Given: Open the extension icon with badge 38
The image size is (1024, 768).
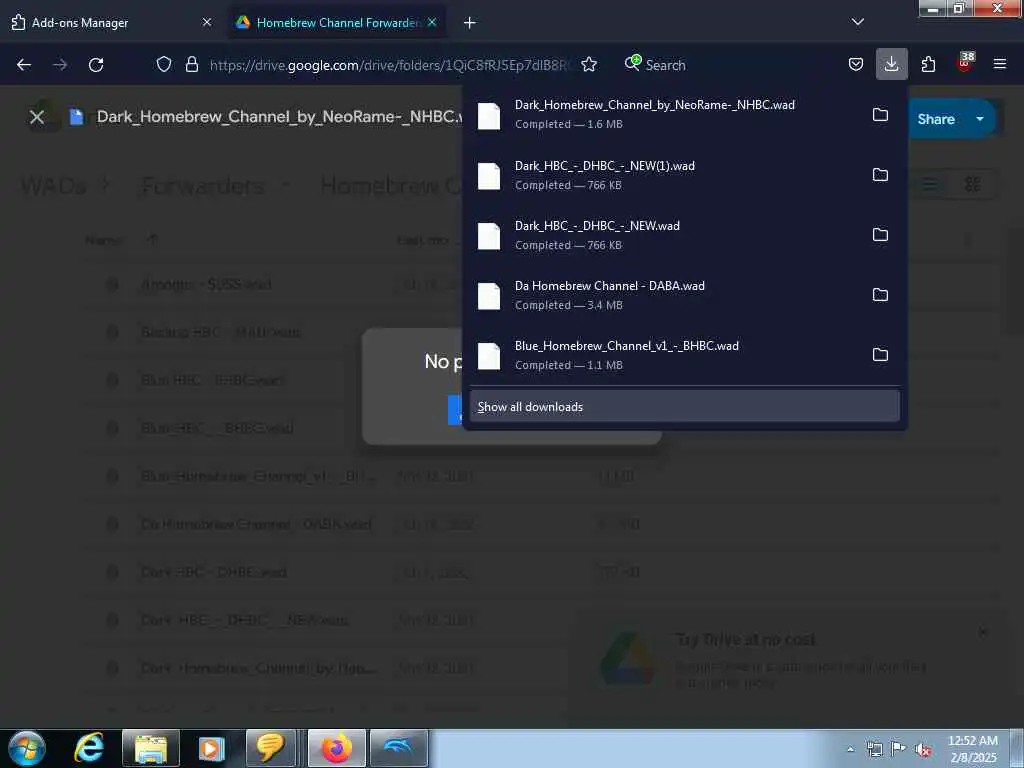Looking at the screenshot, I should point(965,63).
